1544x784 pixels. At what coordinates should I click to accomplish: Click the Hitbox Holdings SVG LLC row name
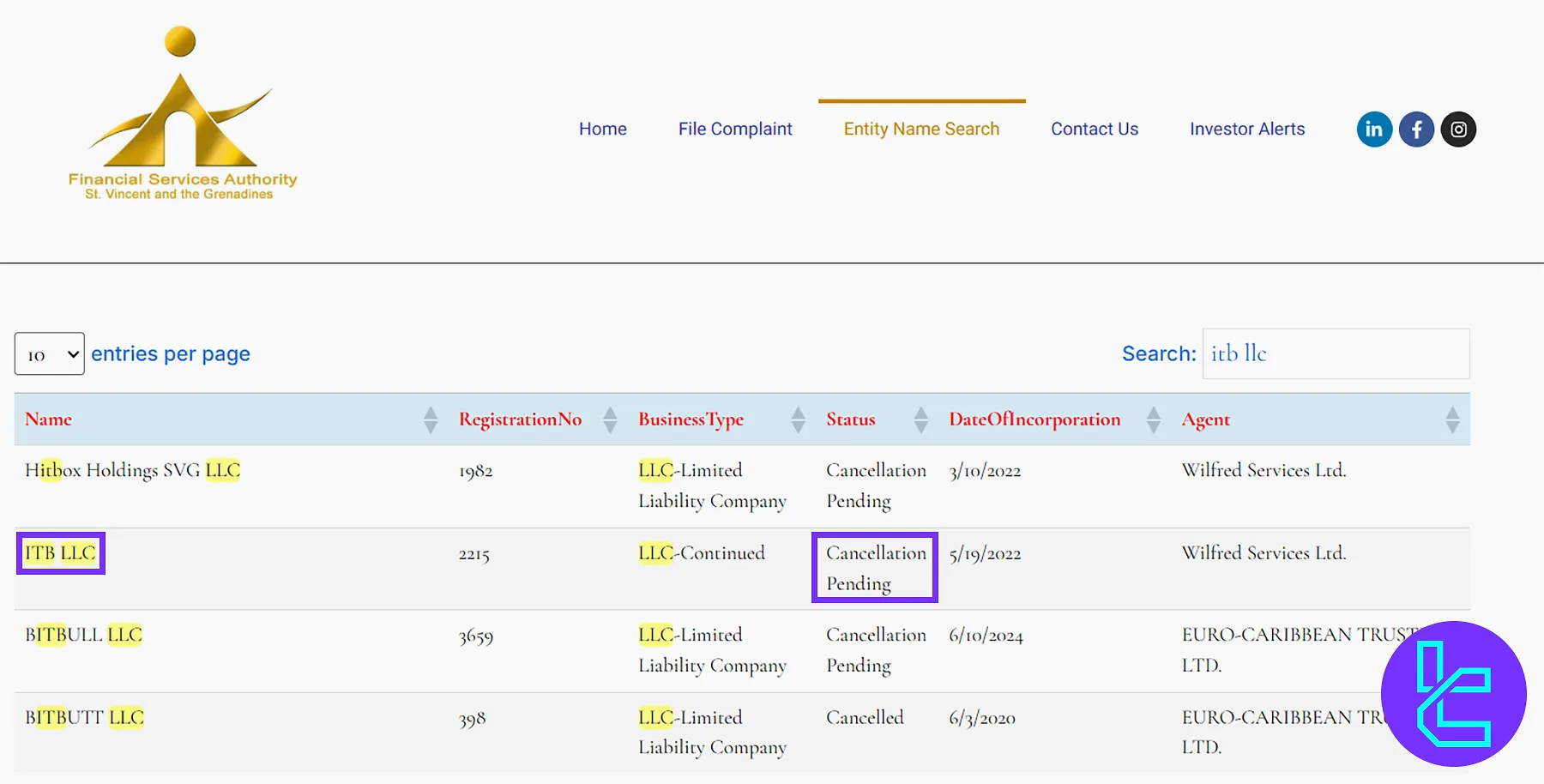coord(132,470)
